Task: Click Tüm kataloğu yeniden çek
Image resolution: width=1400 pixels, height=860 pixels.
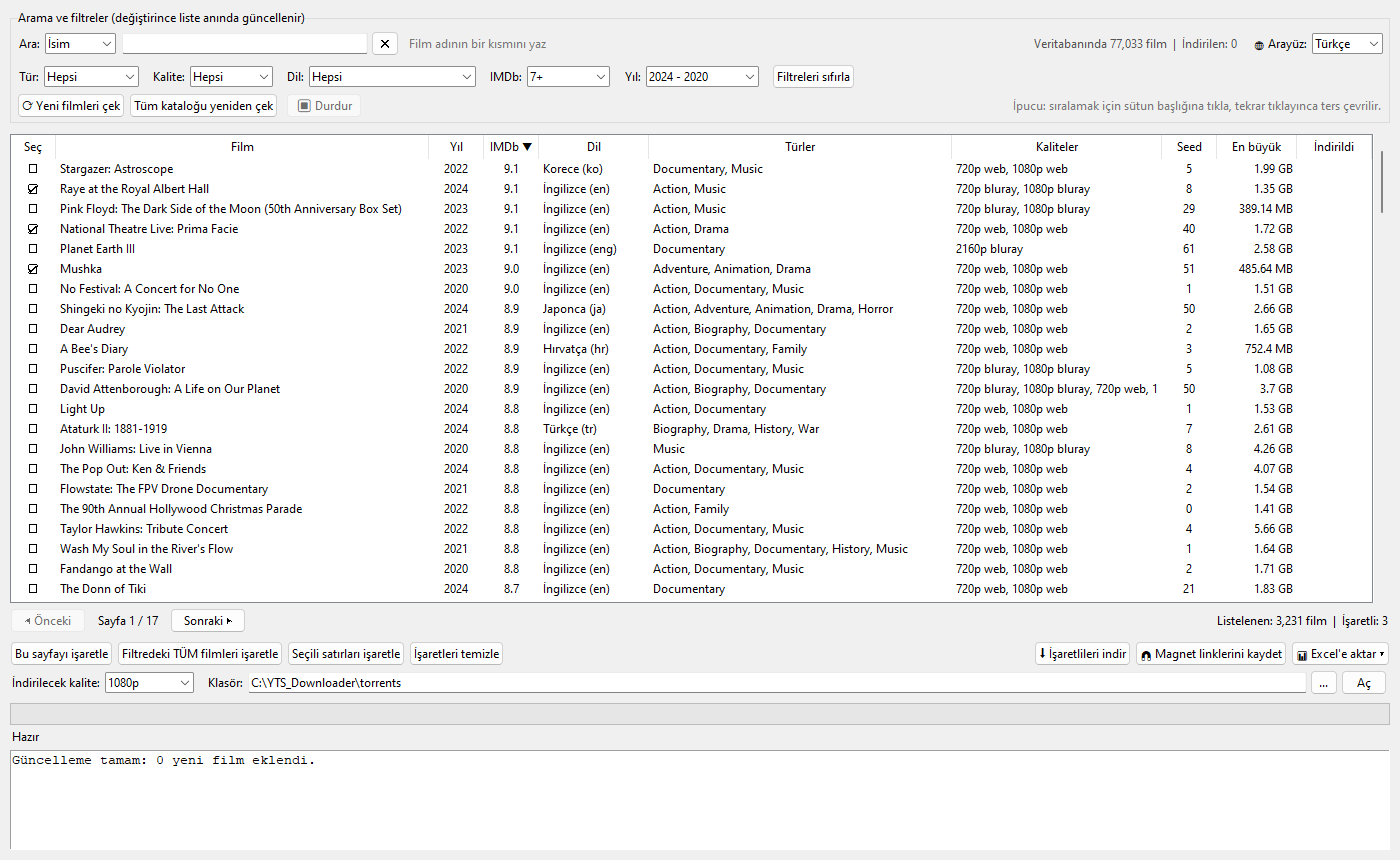Action: click(x=203, y=106)
